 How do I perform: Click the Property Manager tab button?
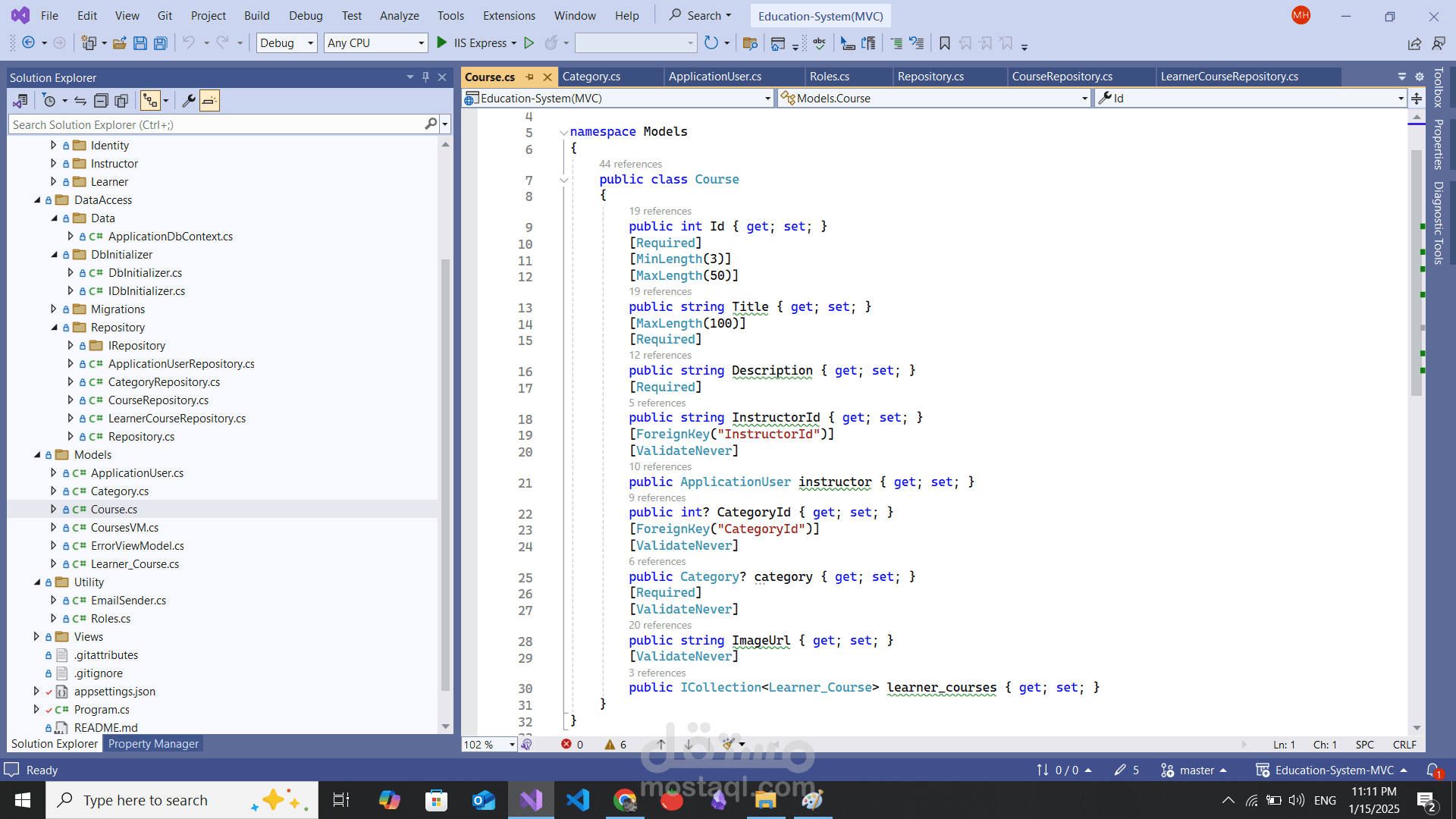tap(153, 744)
